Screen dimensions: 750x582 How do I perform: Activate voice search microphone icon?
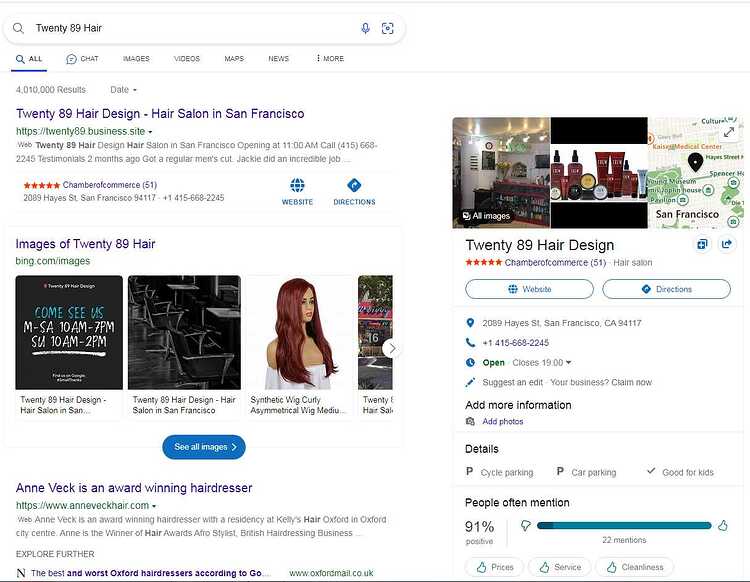click(365, 28)
